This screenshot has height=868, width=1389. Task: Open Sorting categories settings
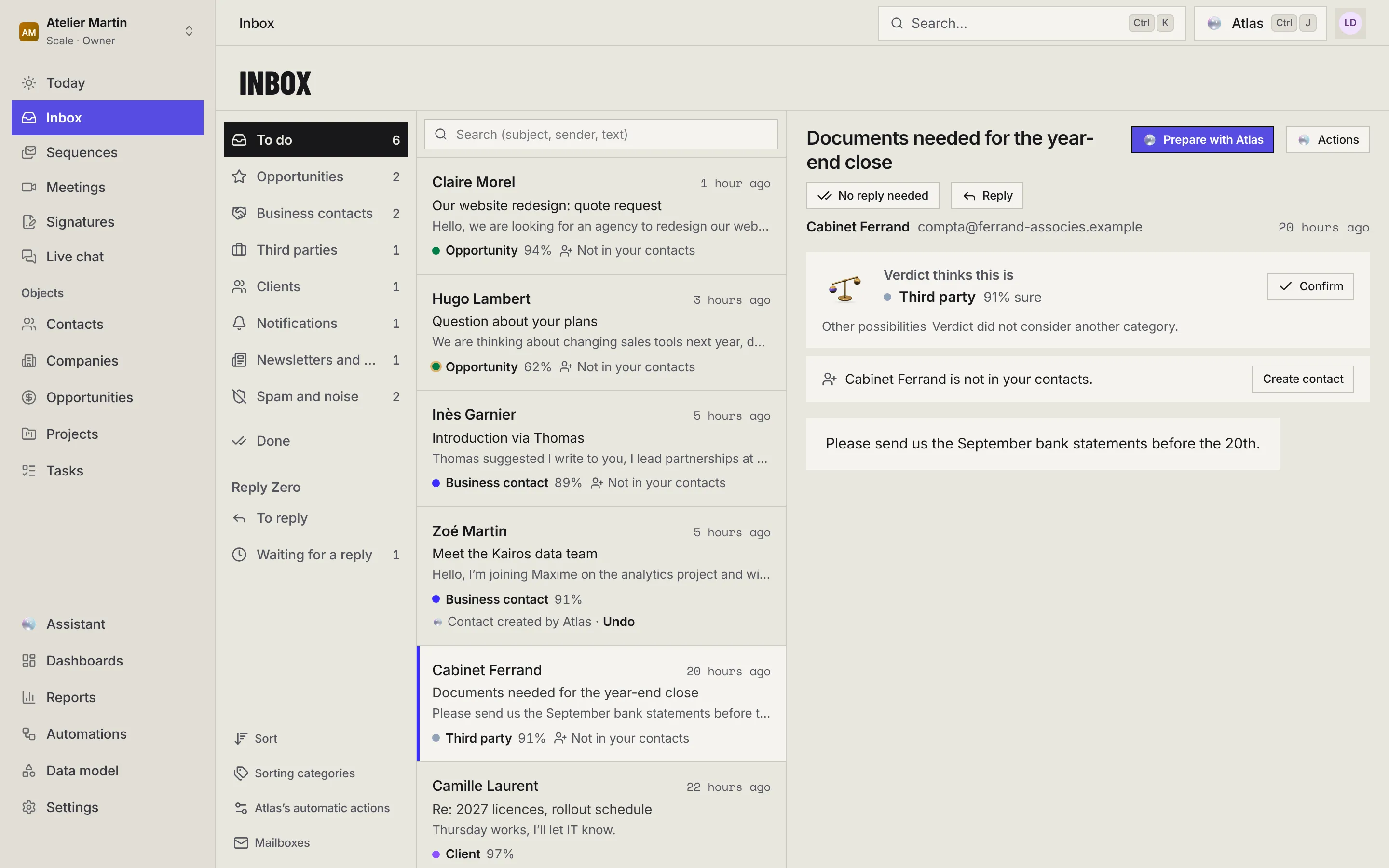pyautogui.click(x=295, y=773)
